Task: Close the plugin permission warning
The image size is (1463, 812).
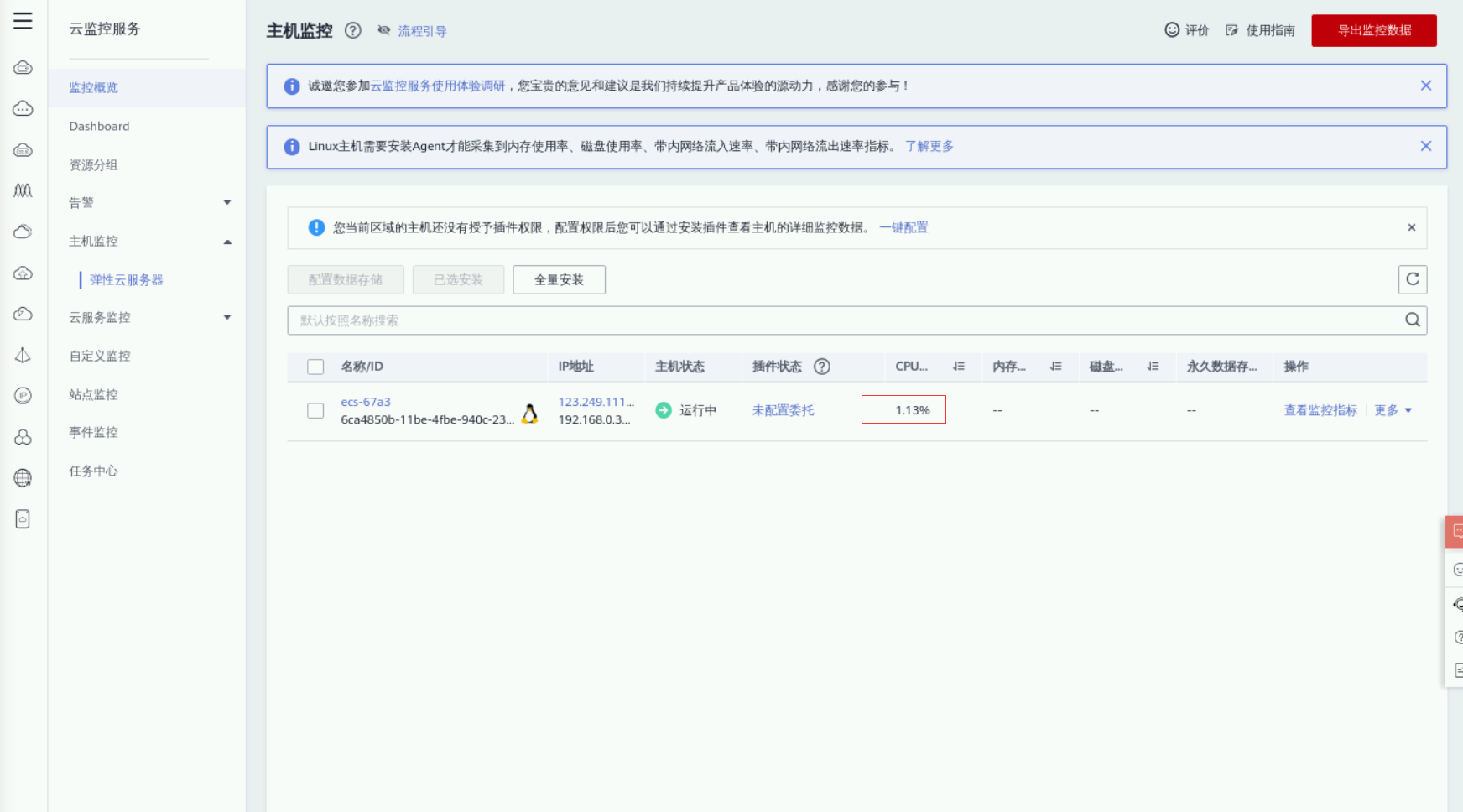Action: click(1412, 227)
